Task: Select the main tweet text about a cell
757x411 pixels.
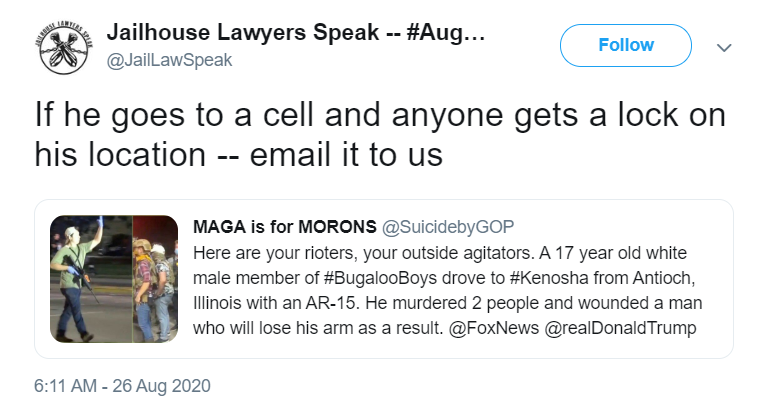Action: coord(380,135)
